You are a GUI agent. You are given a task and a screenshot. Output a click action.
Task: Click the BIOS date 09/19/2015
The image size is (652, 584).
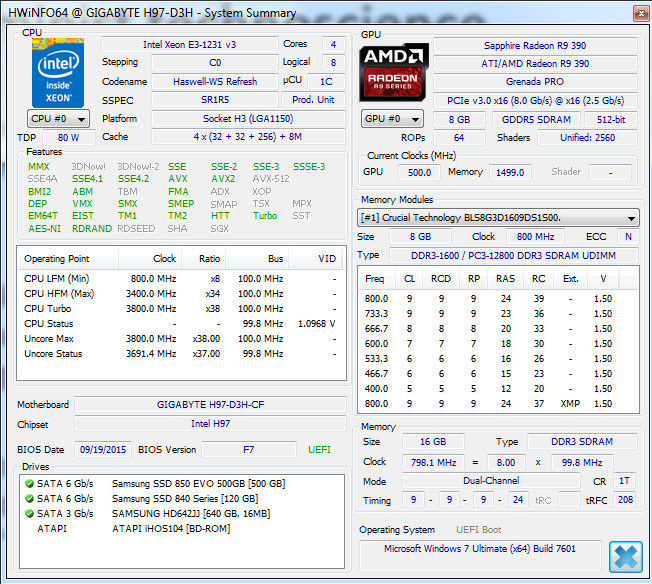[x=103, y=450]
